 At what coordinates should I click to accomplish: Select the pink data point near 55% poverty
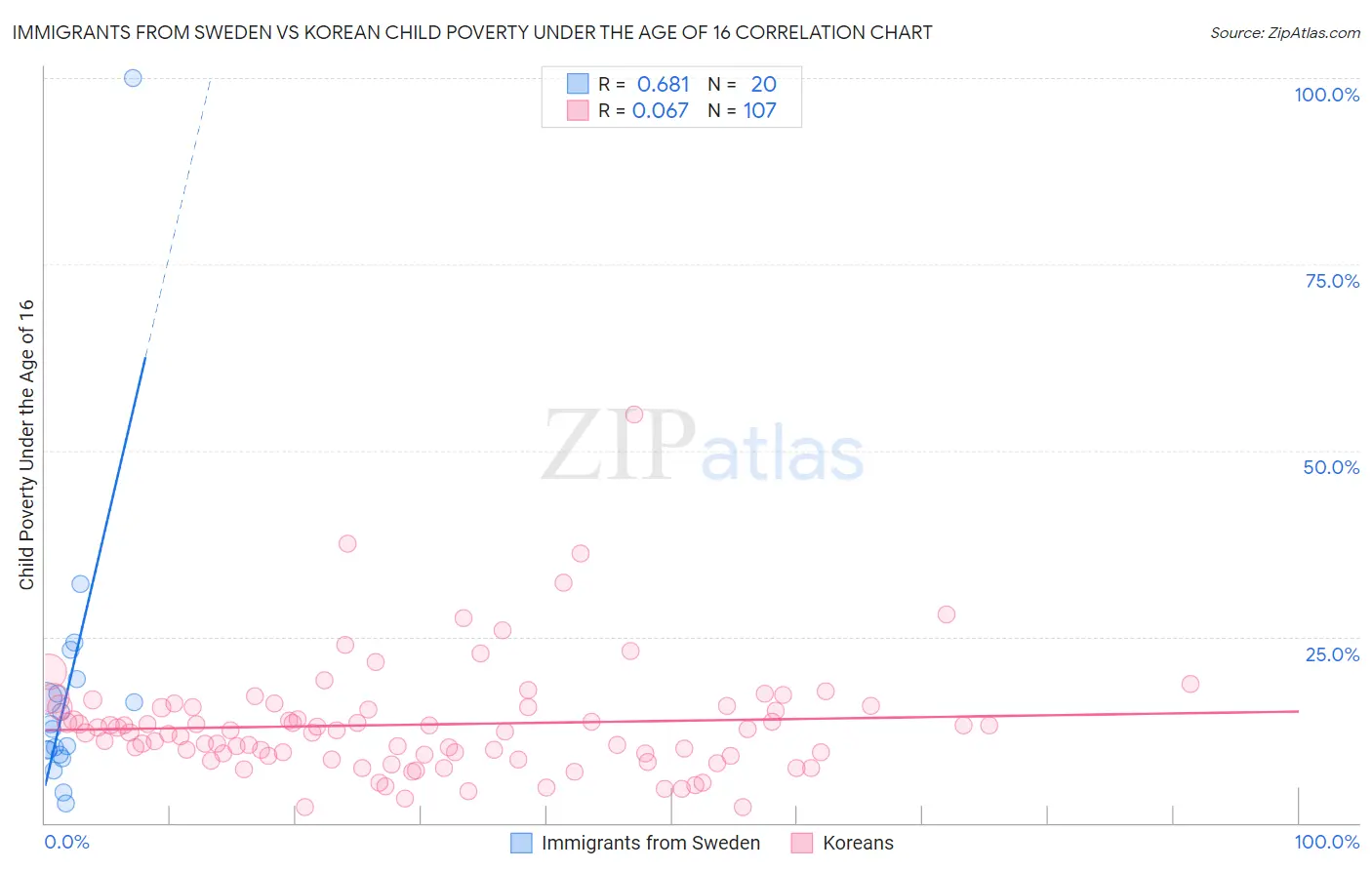[634, 415]
